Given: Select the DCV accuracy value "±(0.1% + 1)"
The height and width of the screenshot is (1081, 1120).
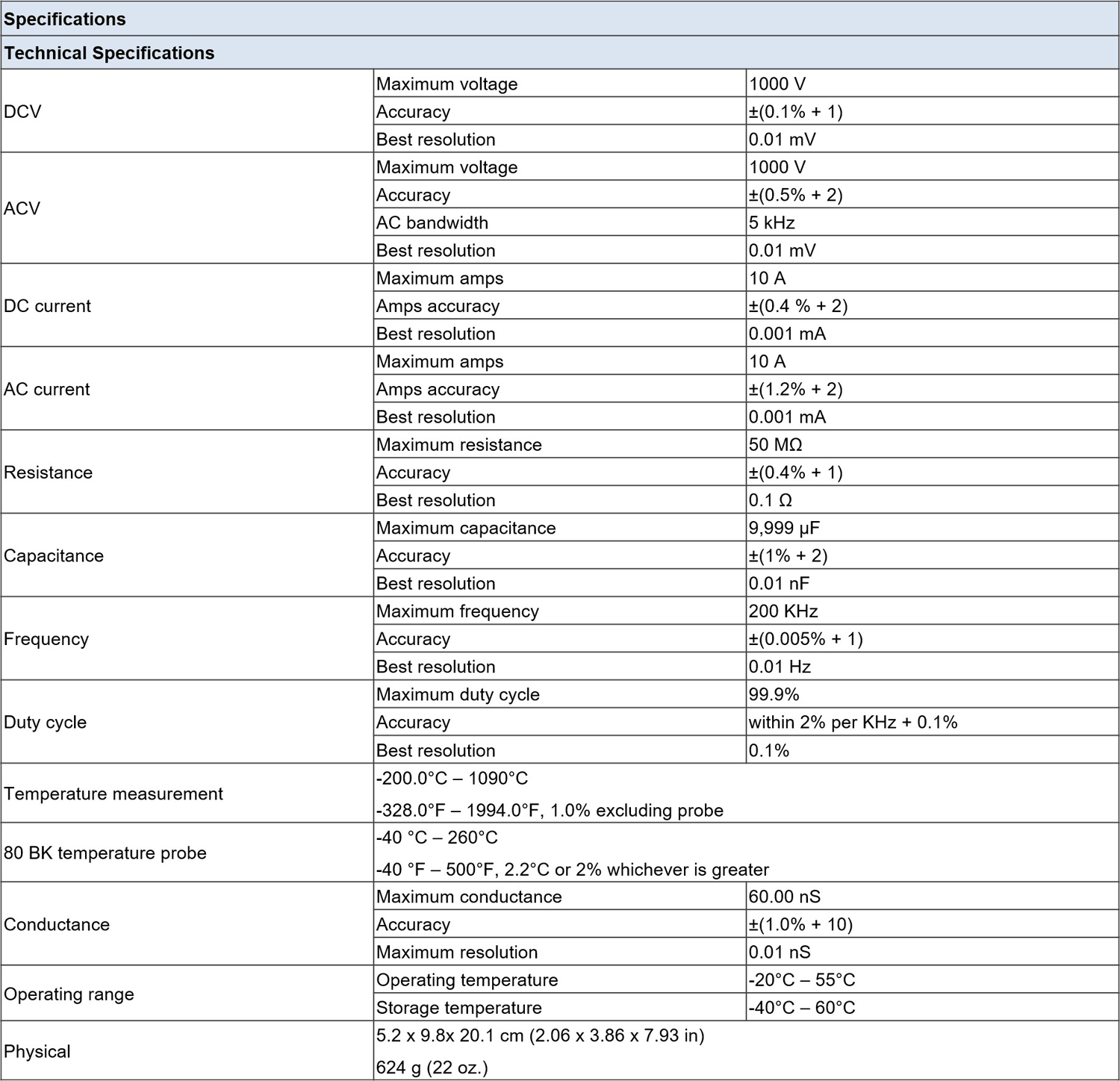Looking at the screenshot, I should point(796,111).
